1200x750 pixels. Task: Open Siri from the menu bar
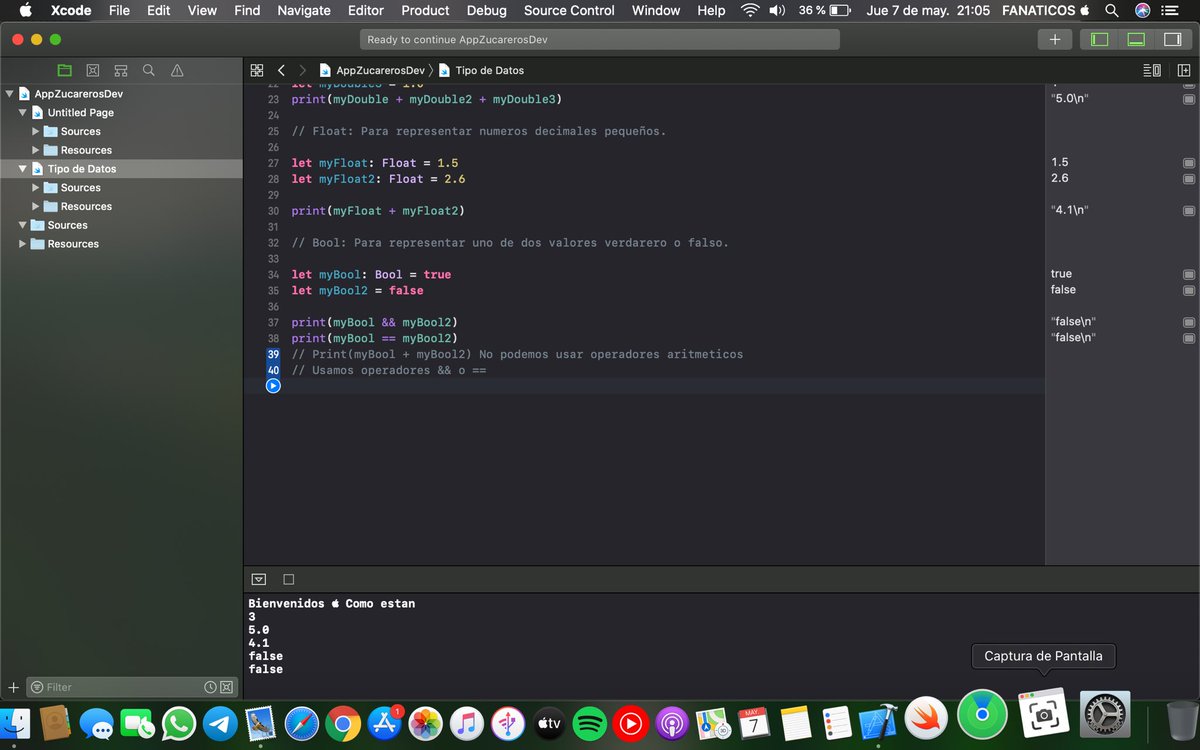coord(1142,10)
